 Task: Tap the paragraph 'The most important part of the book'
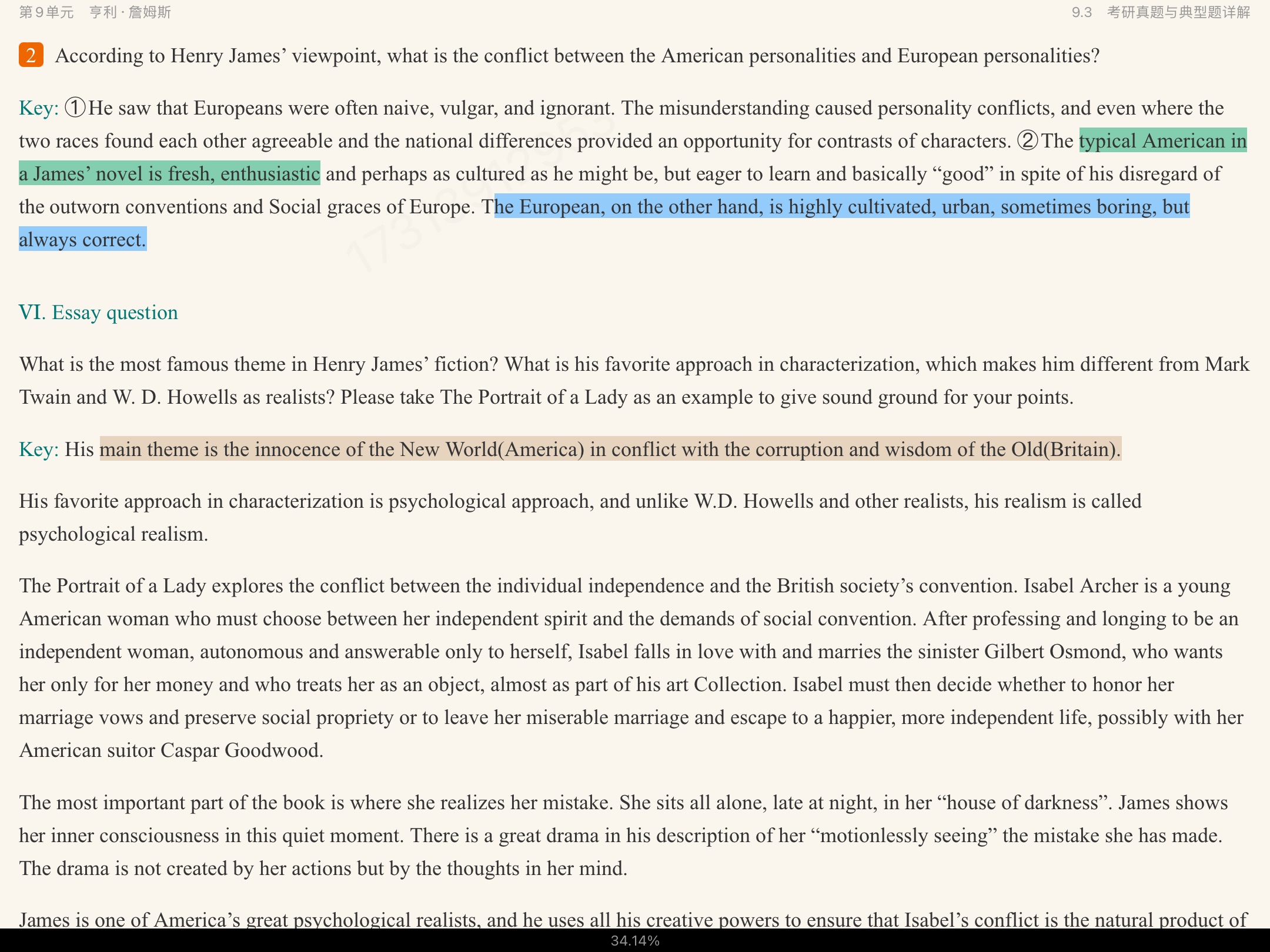pos(623,836)
